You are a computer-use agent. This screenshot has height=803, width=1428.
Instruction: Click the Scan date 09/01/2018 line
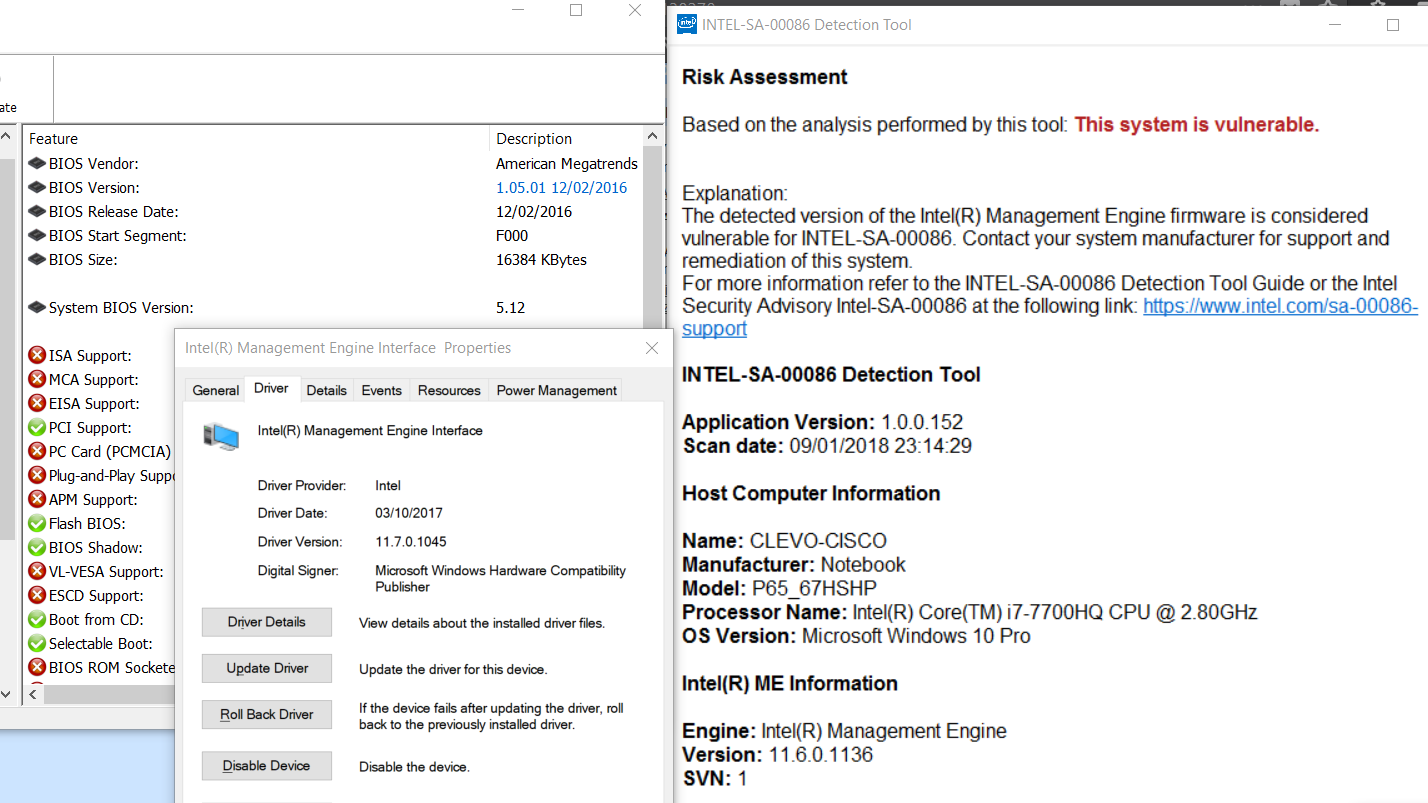tap(827, 446)
